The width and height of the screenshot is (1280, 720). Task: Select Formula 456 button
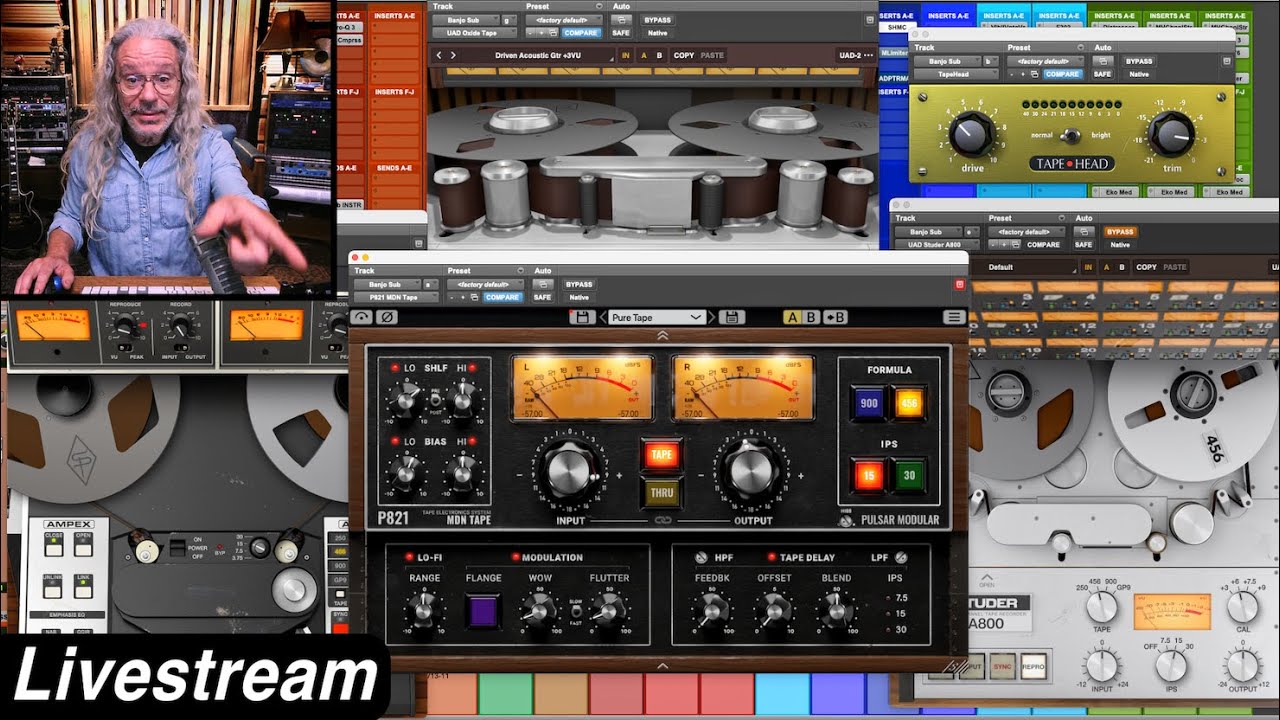909,403
